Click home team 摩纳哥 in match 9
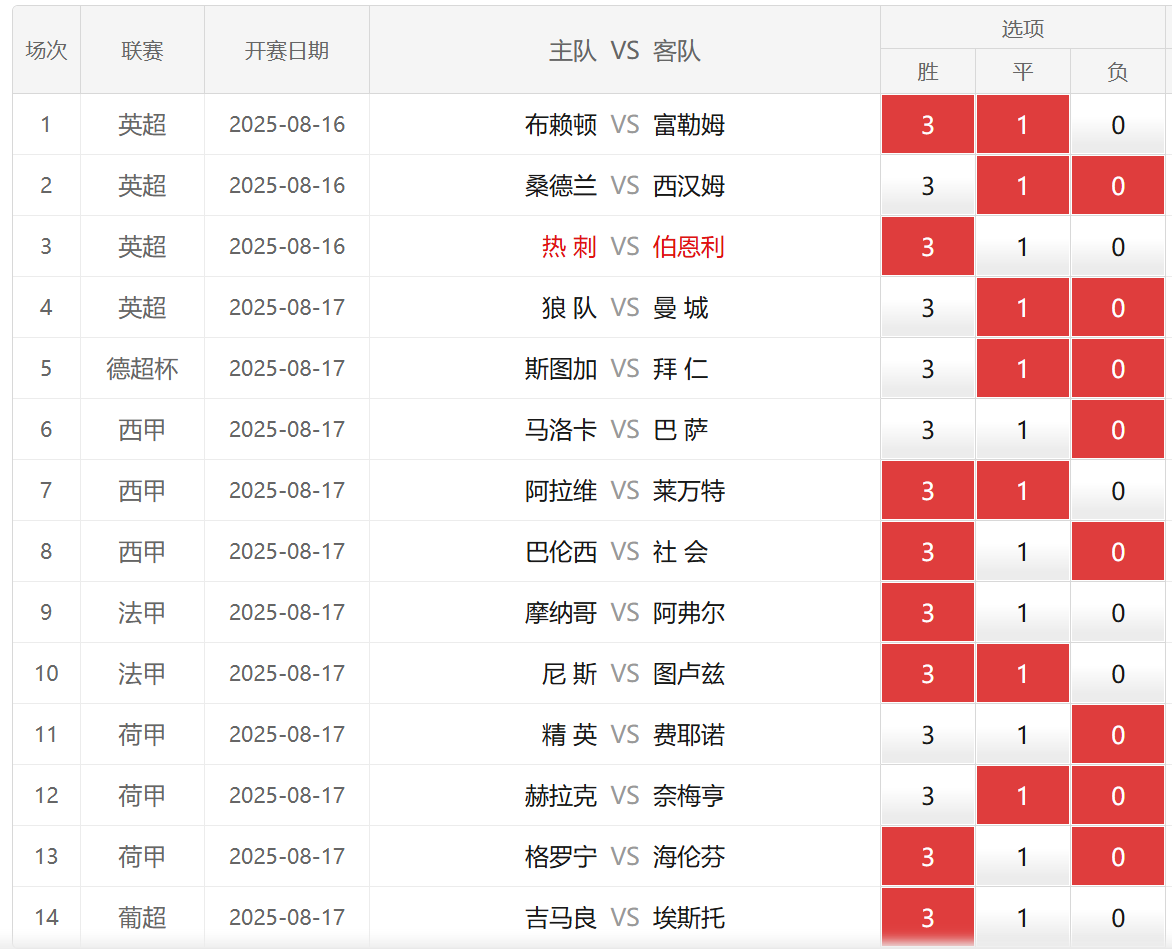This screenshot has height=952, width=1172. tap(561, 612)
